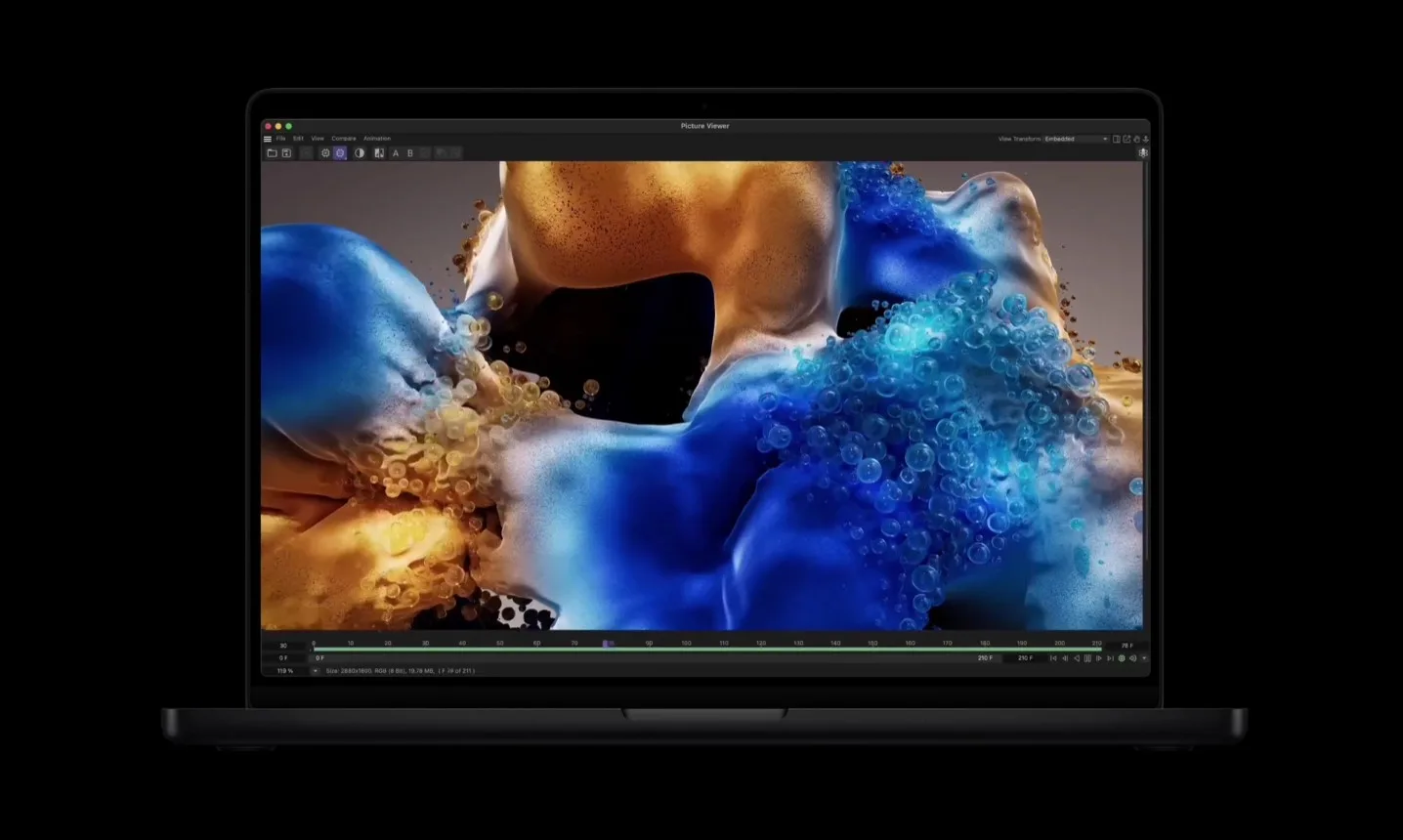Assign image A for comparison
Screen dimensions: 1403x840
396,152
